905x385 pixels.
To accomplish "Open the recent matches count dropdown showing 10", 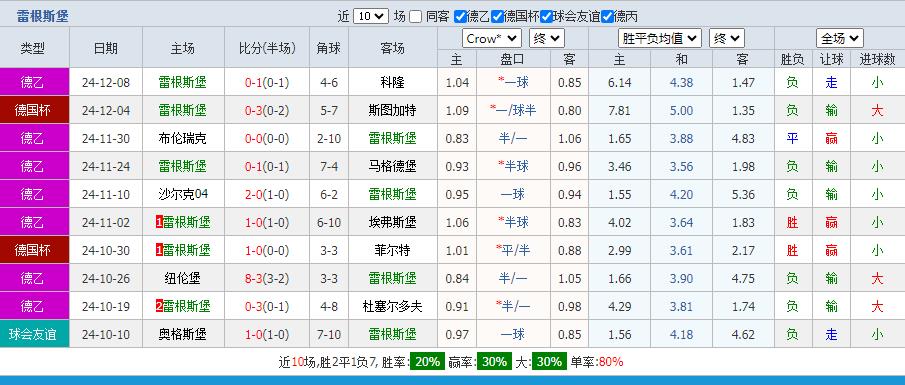I will [x=371, y=16].
